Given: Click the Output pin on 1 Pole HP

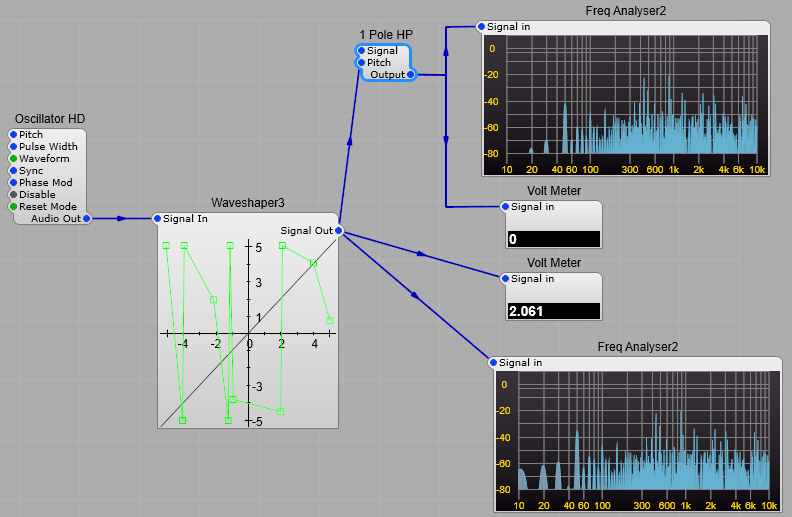Looking at the screenshot, I should coord(411,75).
